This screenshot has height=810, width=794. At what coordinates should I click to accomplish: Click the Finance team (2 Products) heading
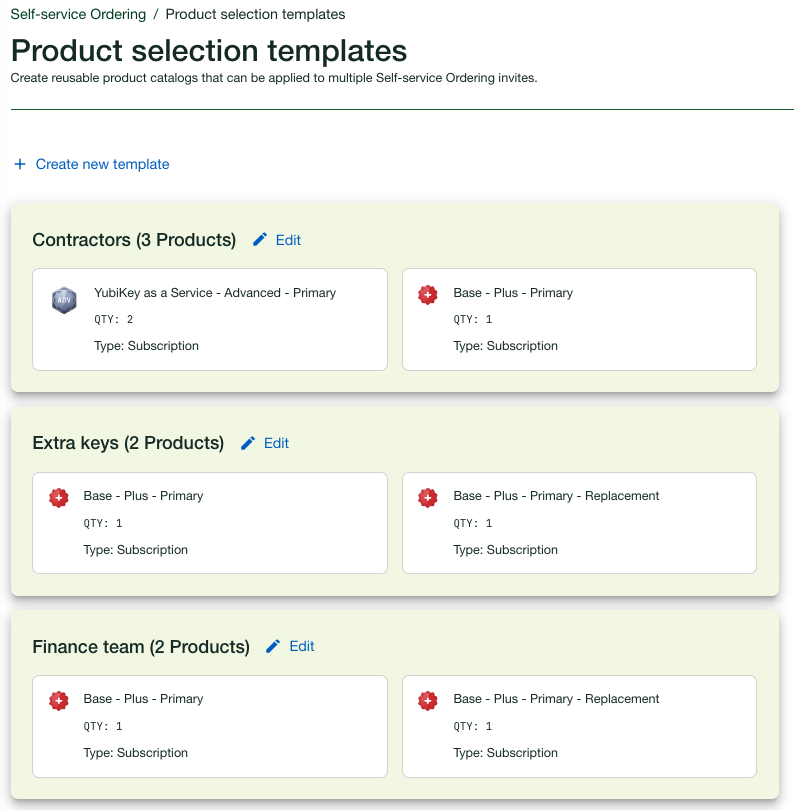coord(141,647)
